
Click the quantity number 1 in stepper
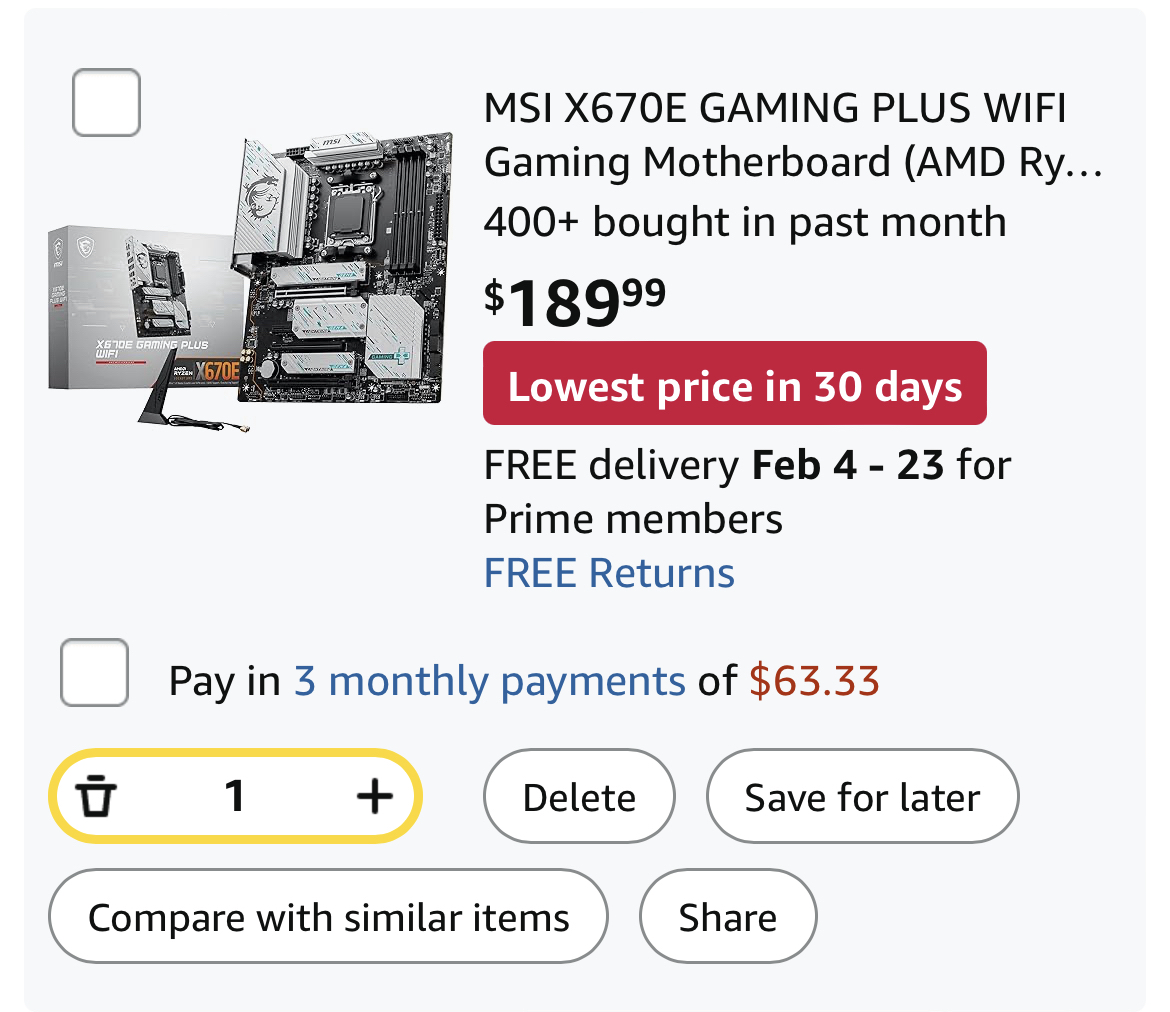point(235,797)
